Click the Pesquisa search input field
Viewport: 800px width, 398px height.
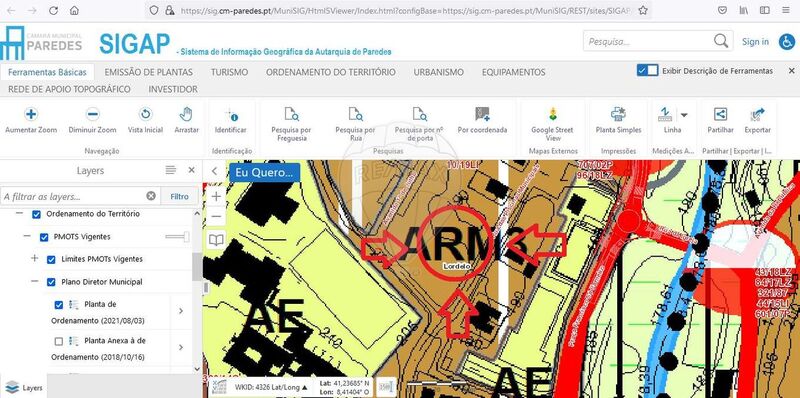(648, 41)
